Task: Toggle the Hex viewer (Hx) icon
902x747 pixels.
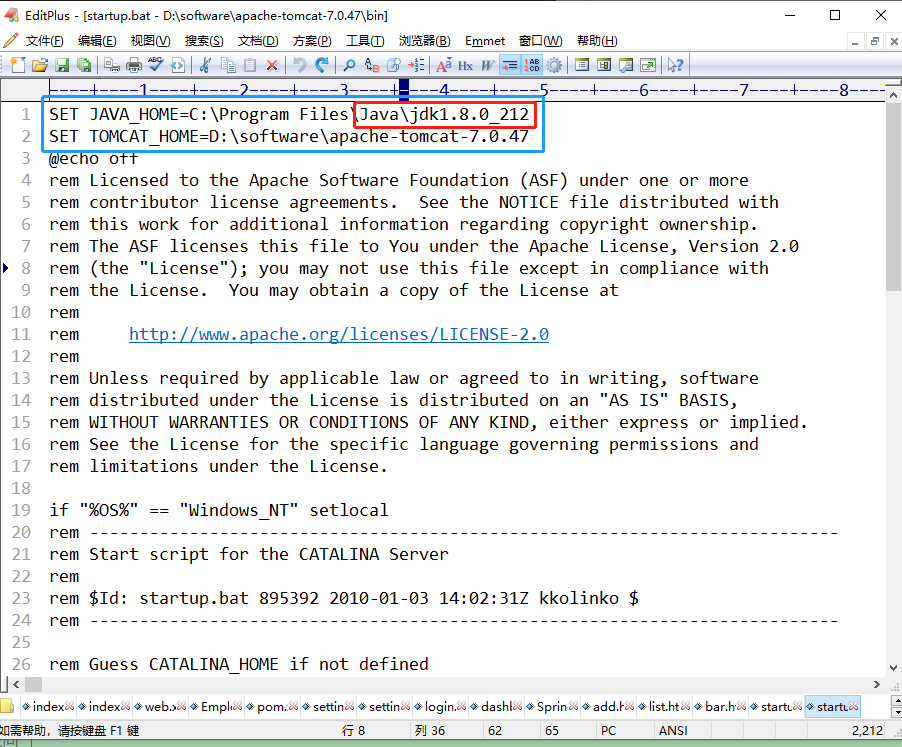Action: coord(465,66)
